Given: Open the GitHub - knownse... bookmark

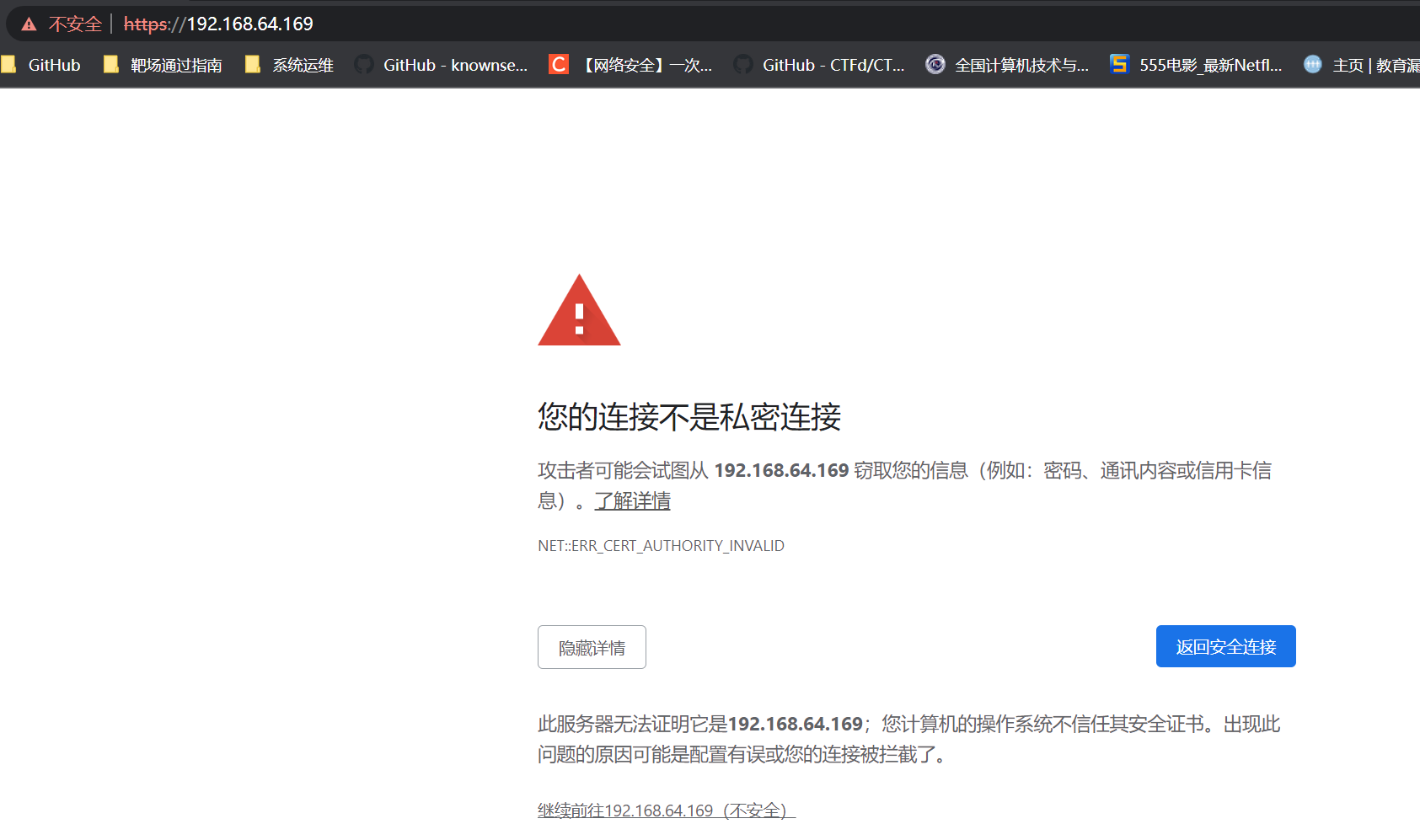Looking at the screenshot, I should click(442, 65).
